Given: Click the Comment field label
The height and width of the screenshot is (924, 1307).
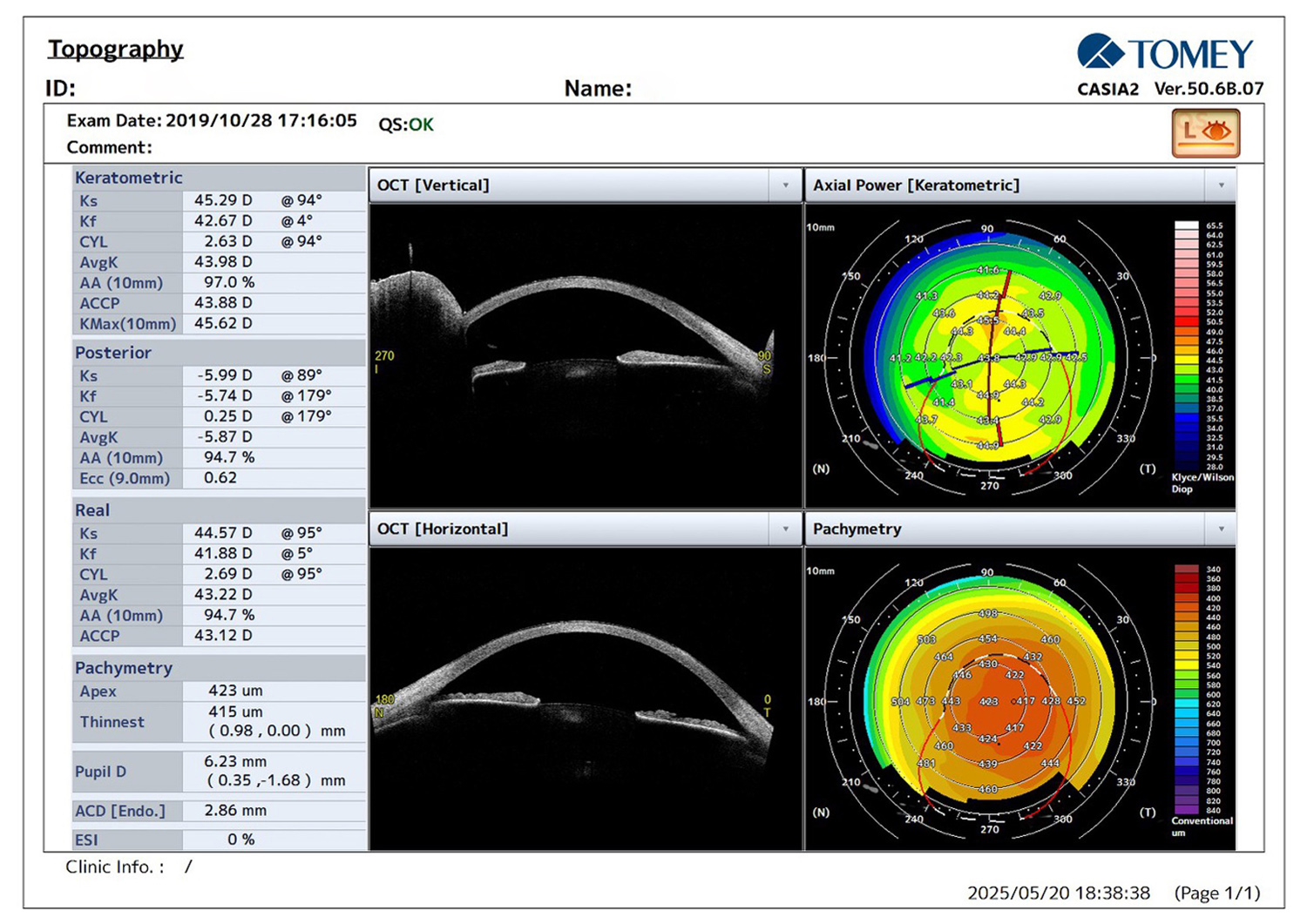Looking at the screenshot, I should point(110,148).
